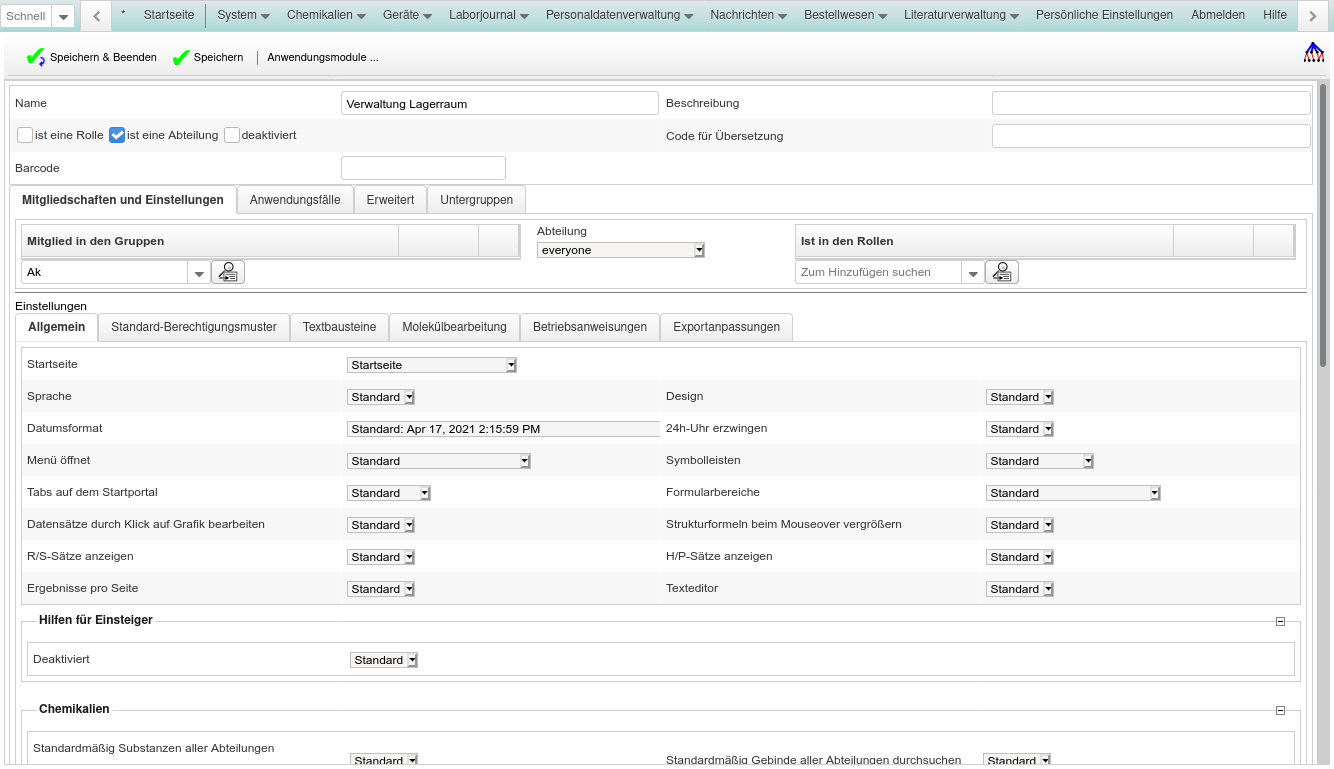Click into the Barcode input field

(x=423, y=168)
